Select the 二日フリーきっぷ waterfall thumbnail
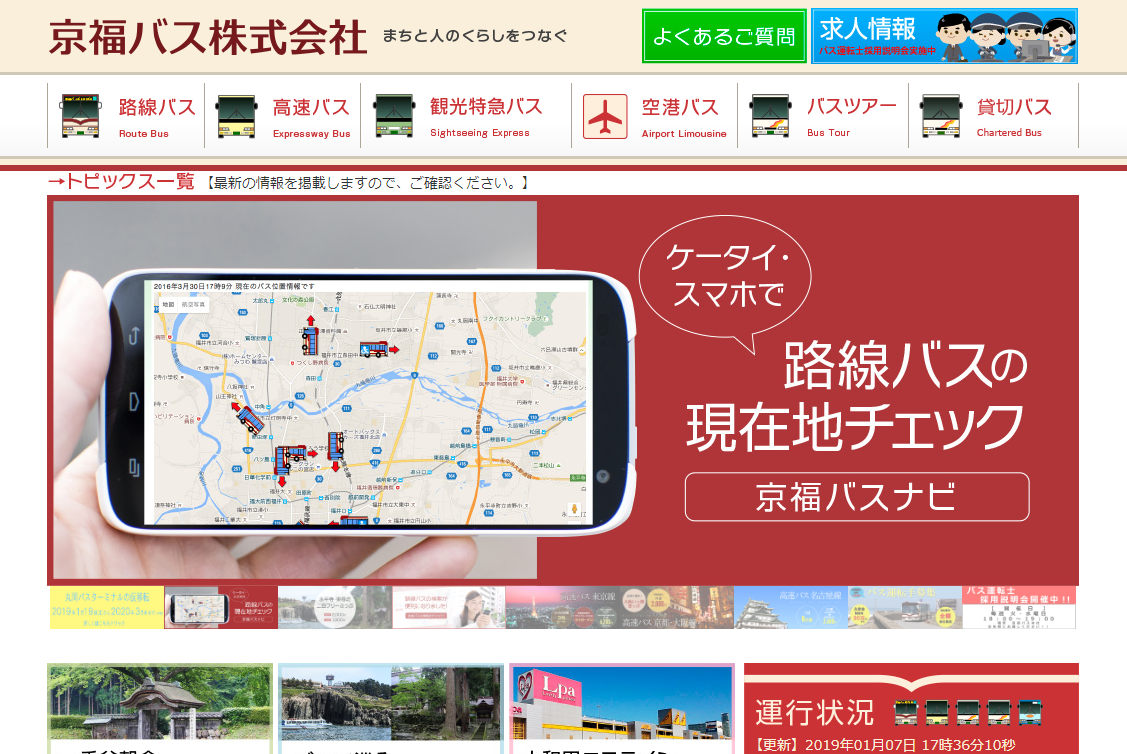1127x754 pixels. click(x=335, y=607)
